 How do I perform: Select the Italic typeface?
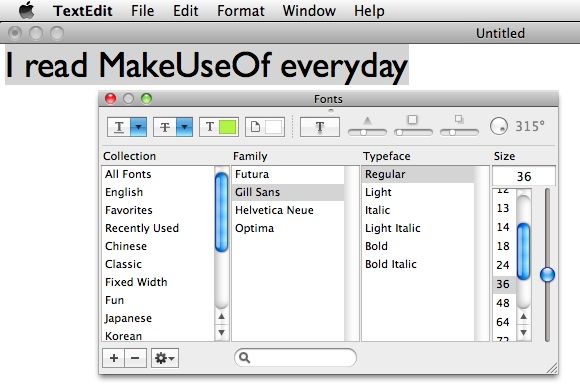418,210
